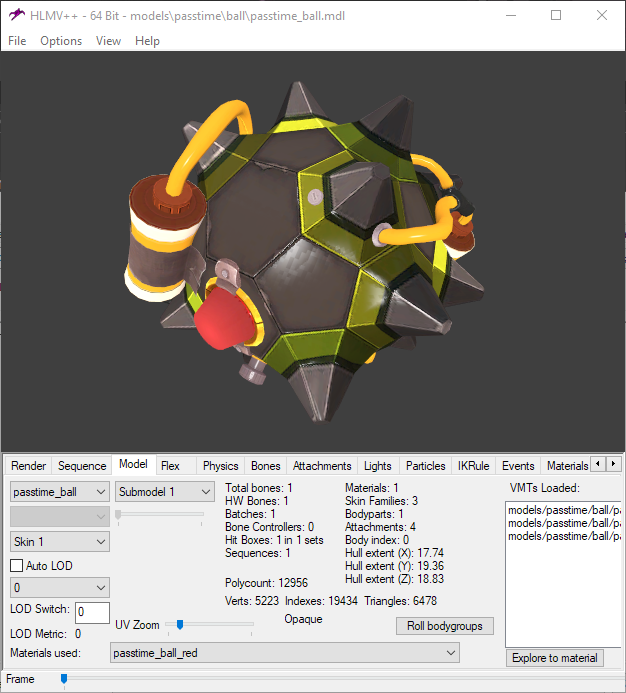Select the Model tab
626x693 pixels.
[133, 464]
